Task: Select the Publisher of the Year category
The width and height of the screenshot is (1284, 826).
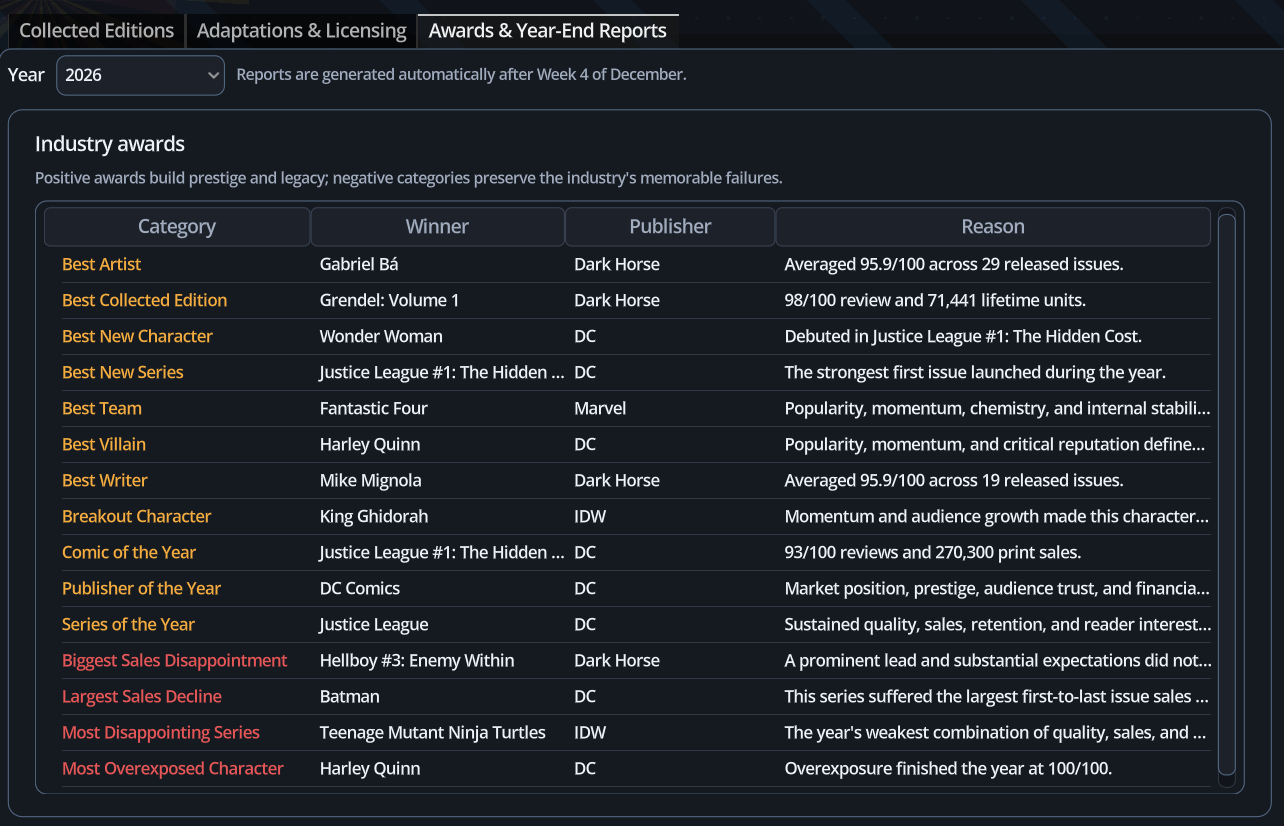Action: (141, 589)
